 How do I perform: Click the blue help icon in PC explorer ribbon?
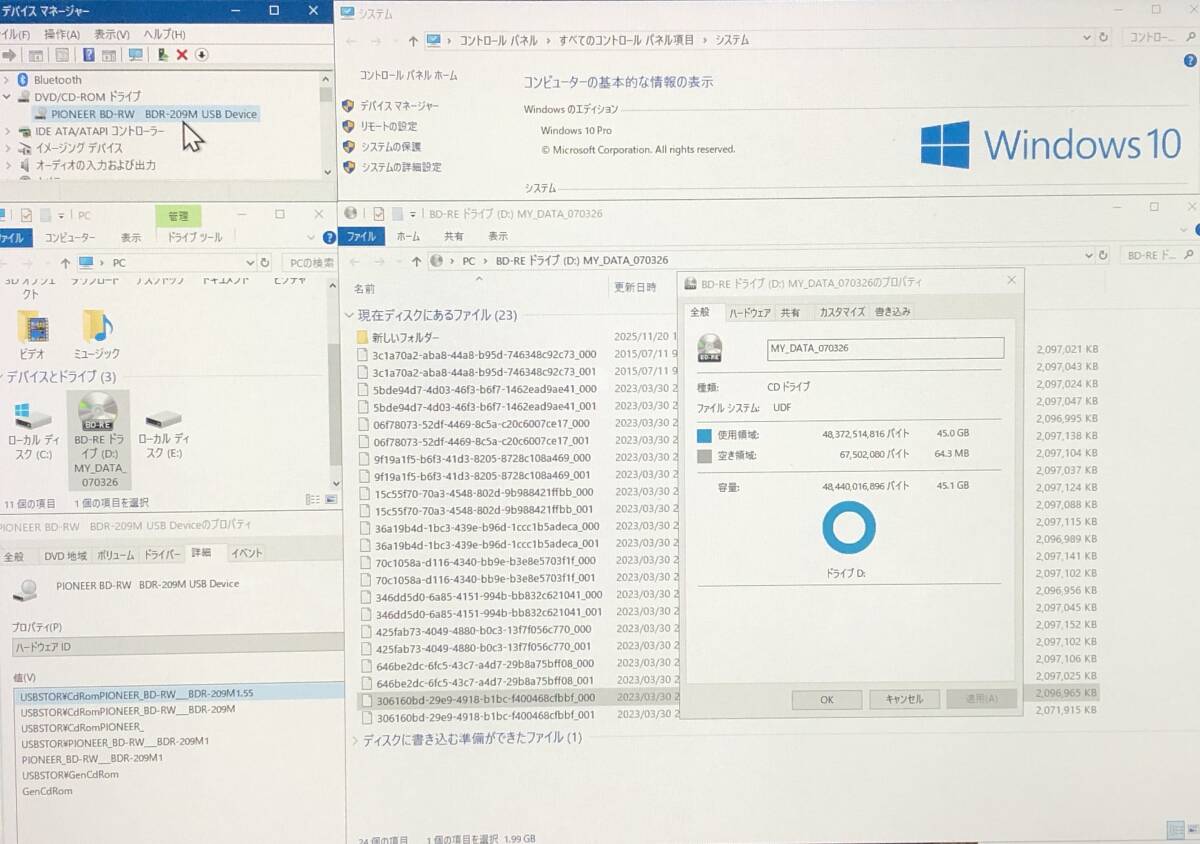pyautogui.click(x=329, y=238)
